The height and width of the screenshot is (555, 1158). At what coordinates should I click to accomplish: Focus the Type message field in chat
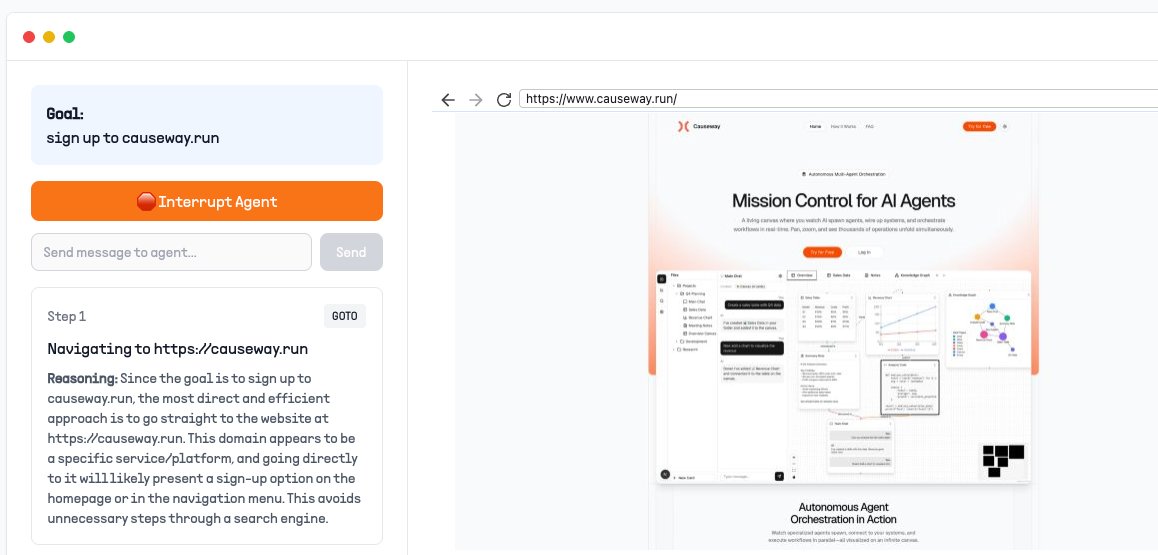click(x=746, y=477)
